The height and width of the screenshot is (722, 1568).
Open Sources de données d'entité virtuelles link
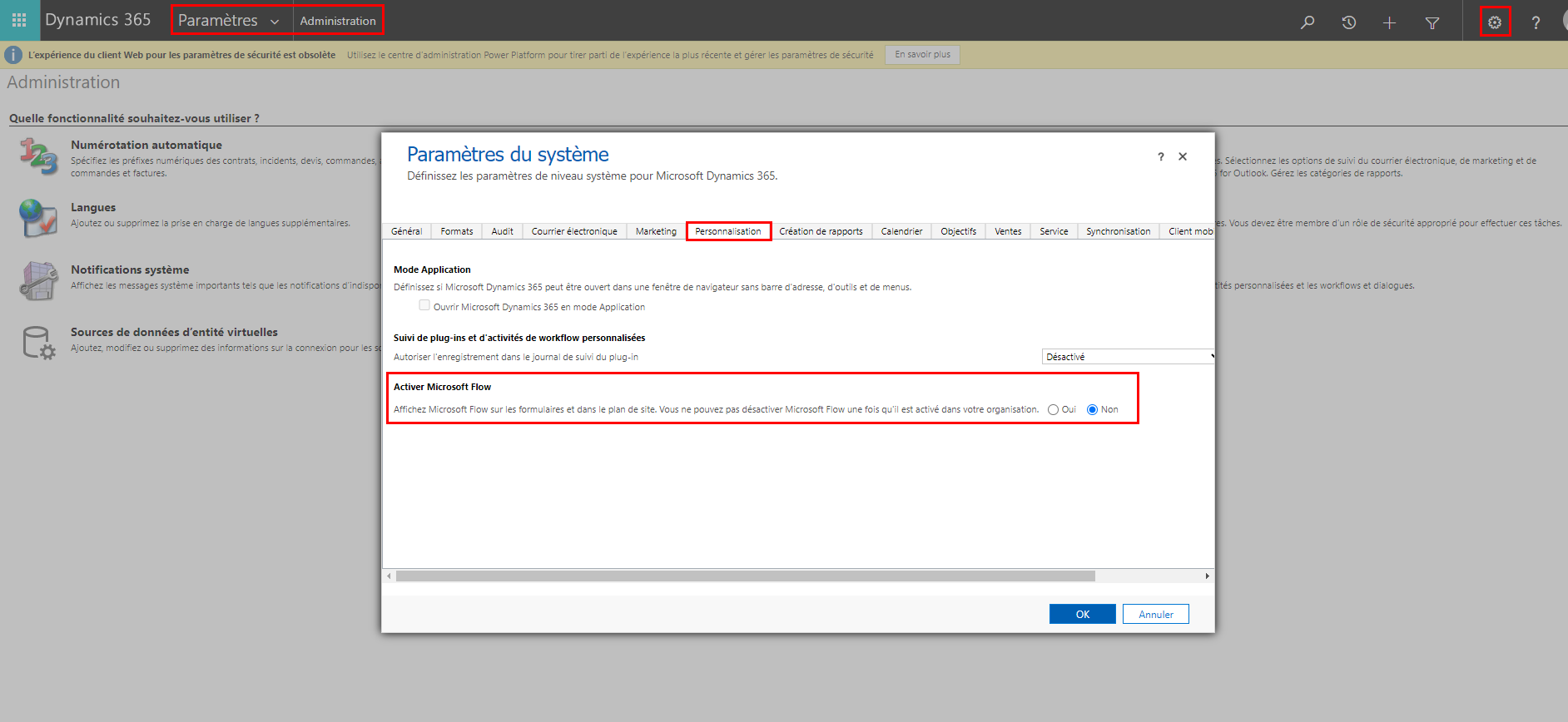[x=174, y=332]
